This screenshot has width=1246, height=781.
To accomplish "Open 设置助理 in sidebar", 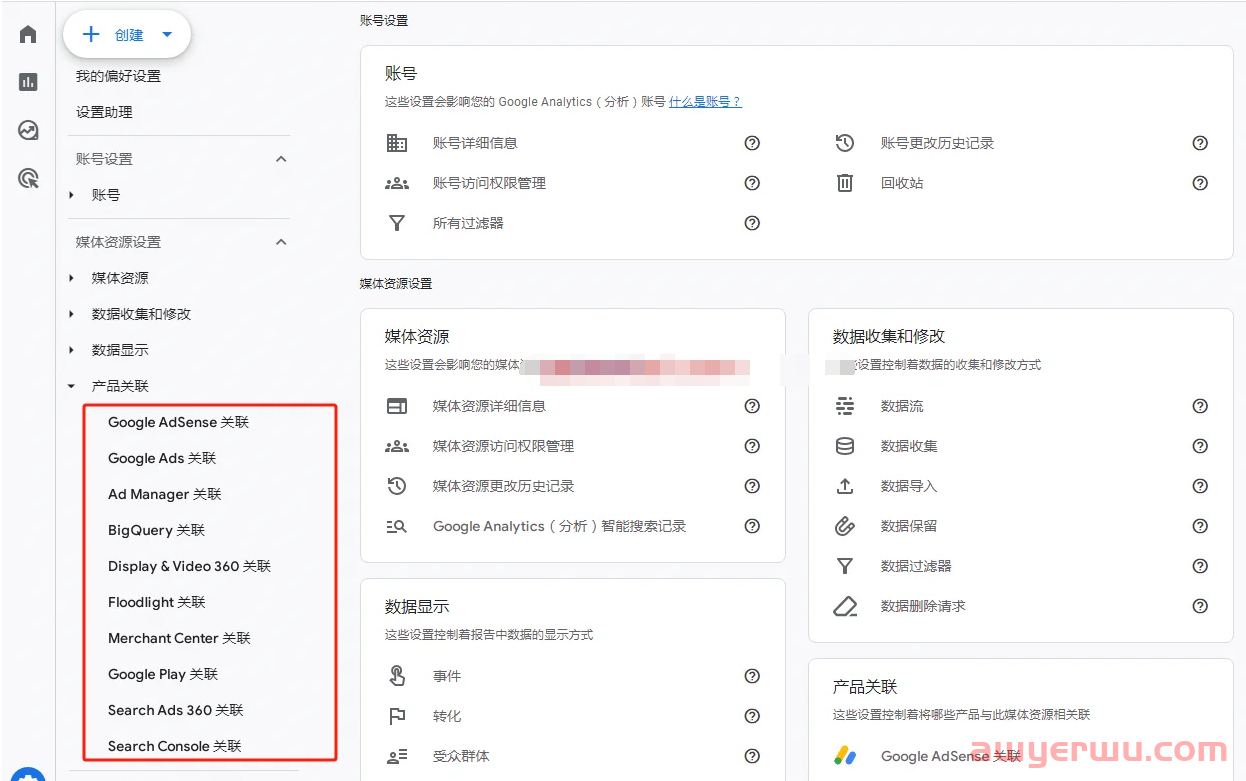I will (104, 112).
